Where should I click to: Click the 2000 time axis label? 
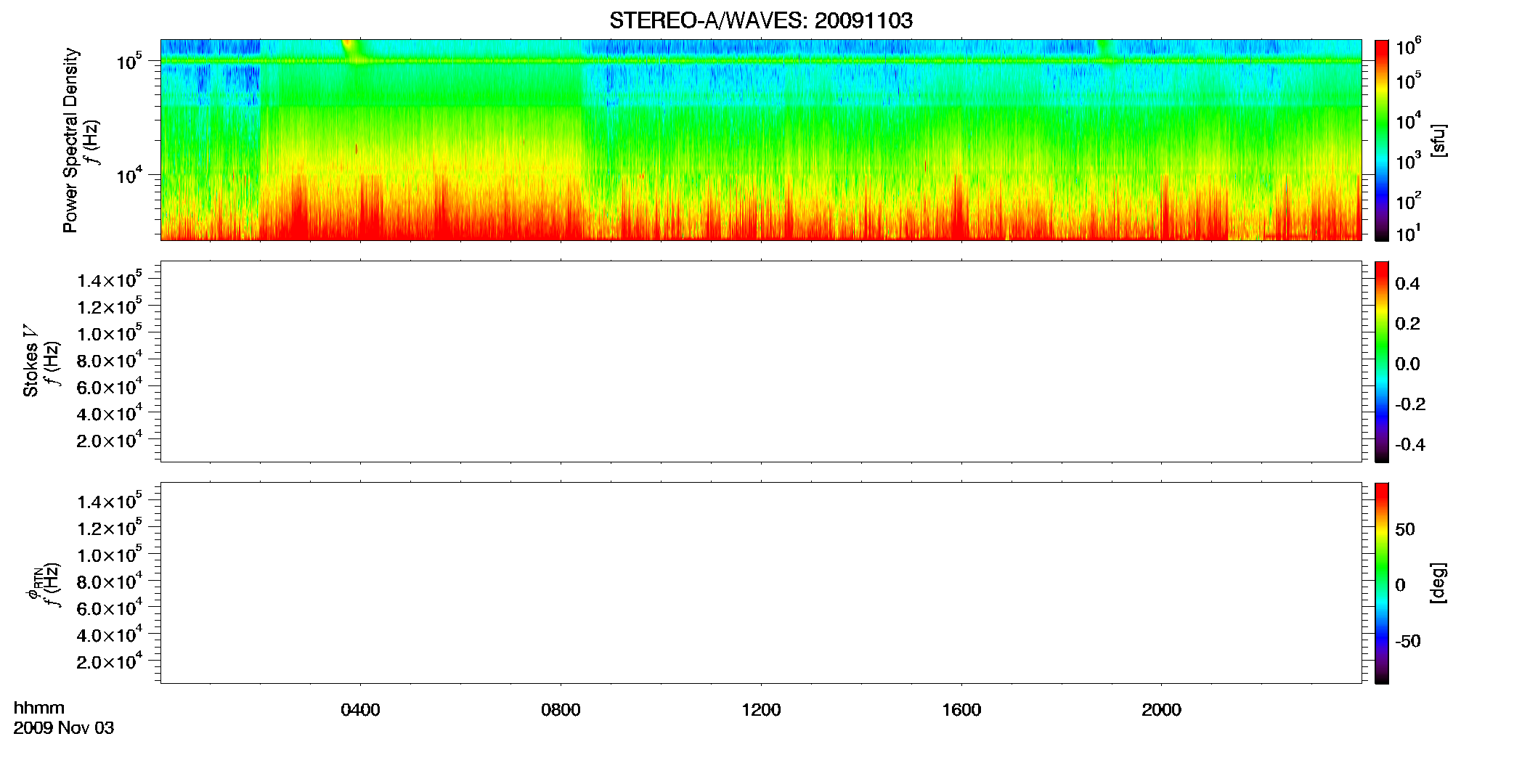(1161, 710)
